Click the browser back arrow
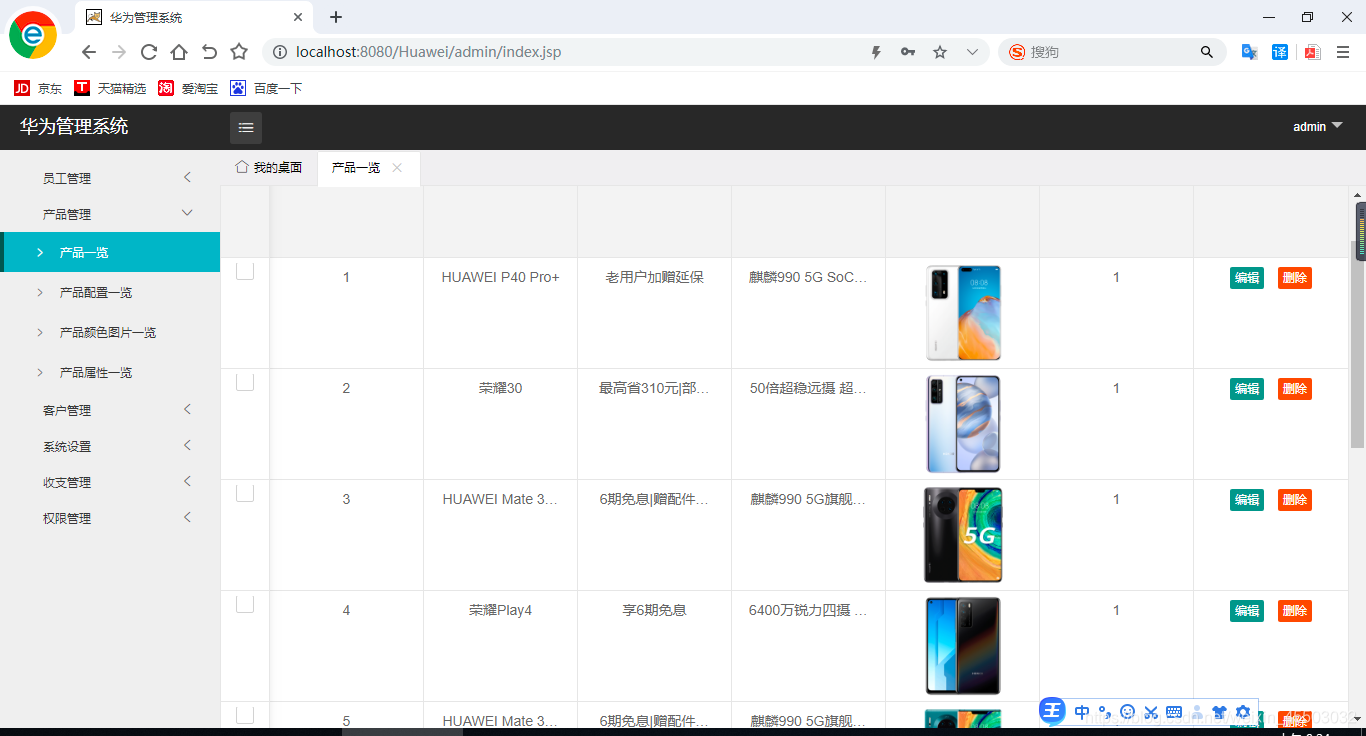The height and width of the screenshot is (736, 1366). tap(89, 52)
